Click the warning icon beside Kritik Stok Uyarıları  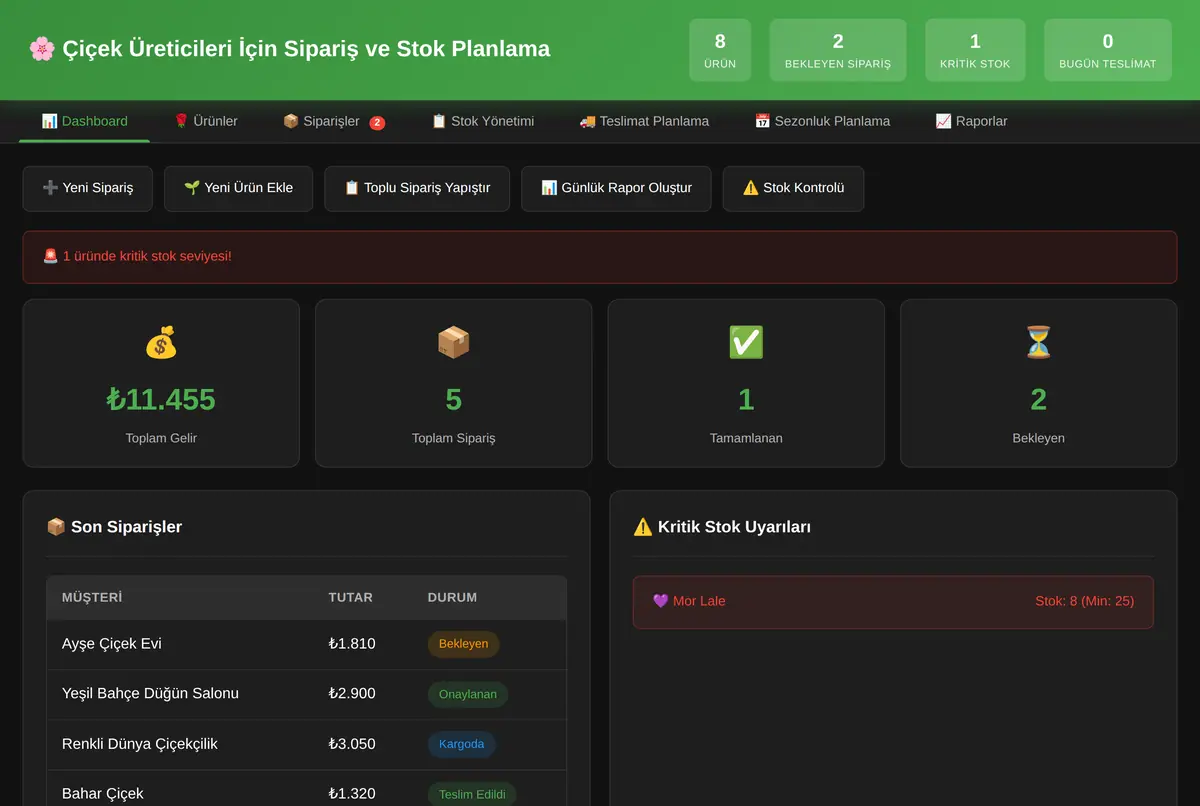(643, 527)
